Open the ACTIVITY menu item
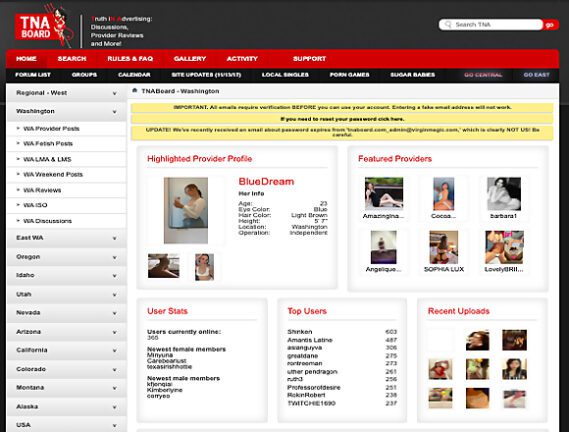The image size is (569, 432). pos(242,58)
